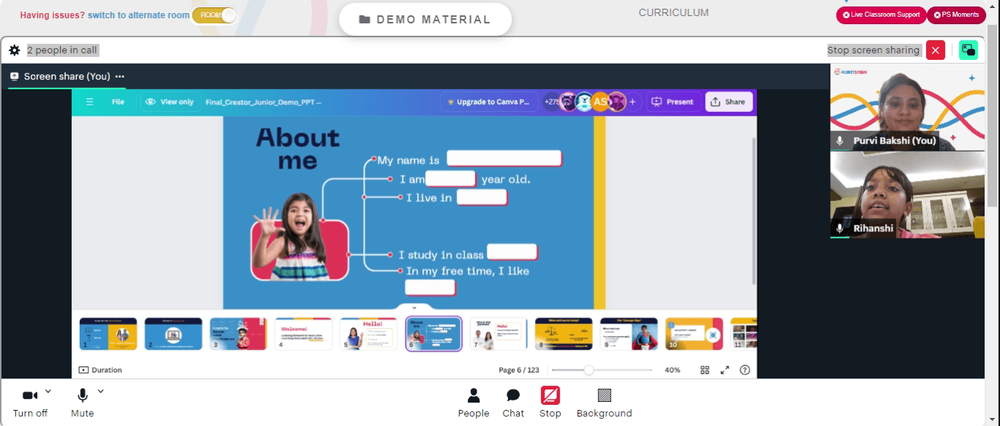Click '2 people in call' text
Image resolution: width=1000 pixels, height=426 pixels.
click(x=62, y=50)
